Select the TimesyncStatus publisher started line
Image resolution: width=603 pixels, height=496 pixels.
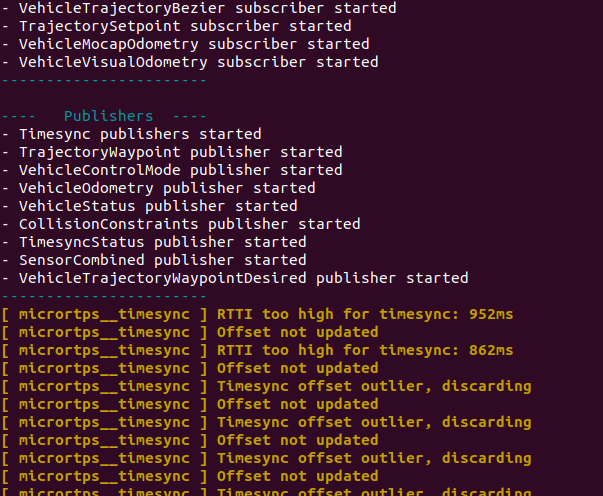pos(162,242)
